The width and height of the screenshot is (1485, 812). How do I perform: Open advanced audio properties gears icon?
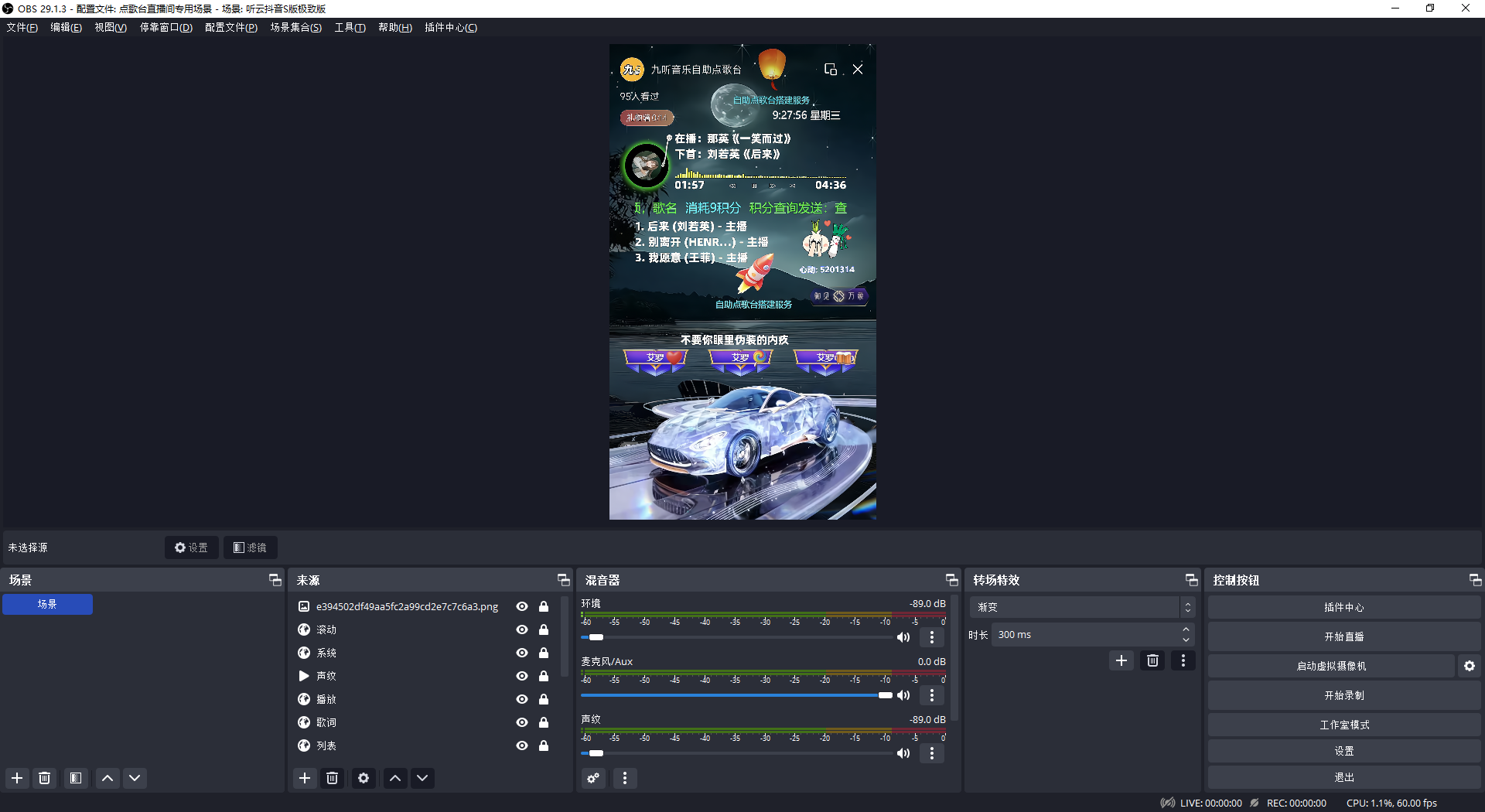[x=593, y=778]
